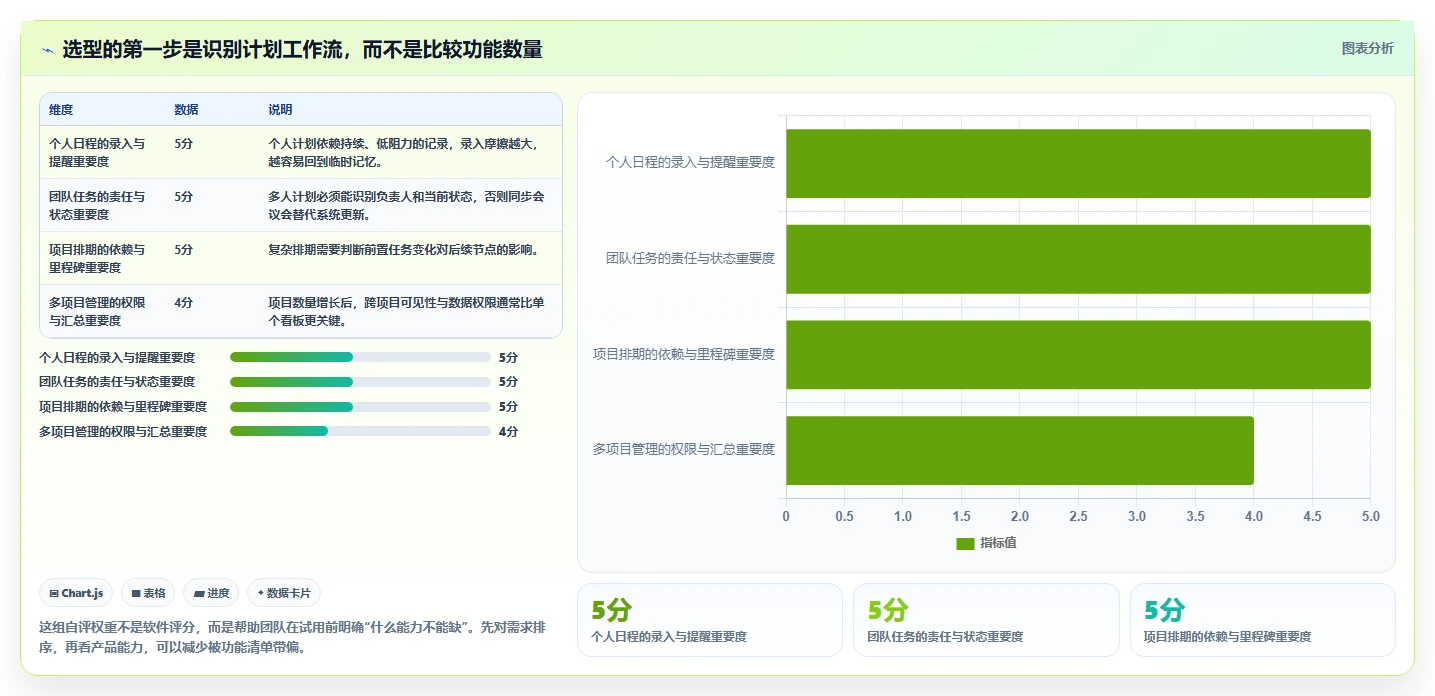Open the 团队任务的责任与状态重要度 data card
1435x696 pixels.
click(986, 620)
